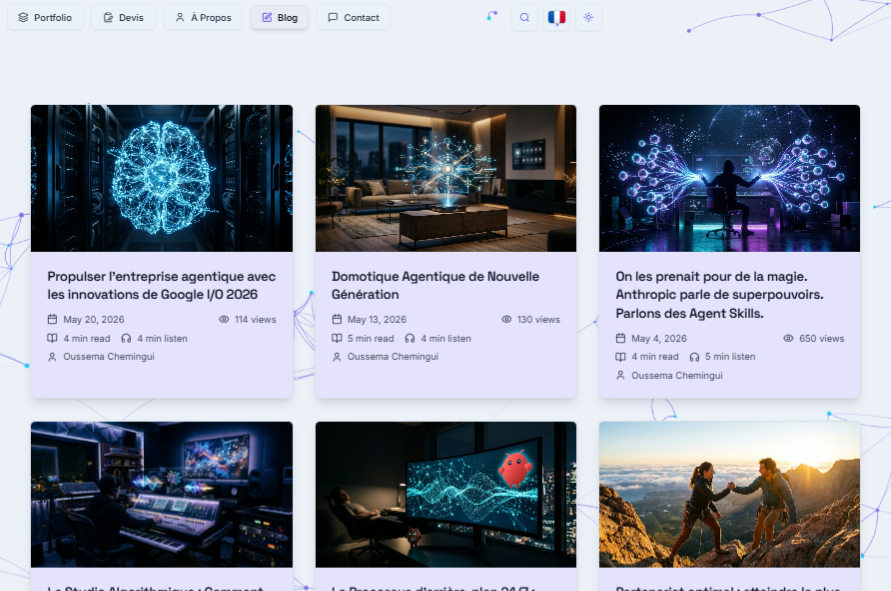Click the 'May 13, 2026' date text
Viewport: 891px width, 591px height.
[x=377, y=319]
